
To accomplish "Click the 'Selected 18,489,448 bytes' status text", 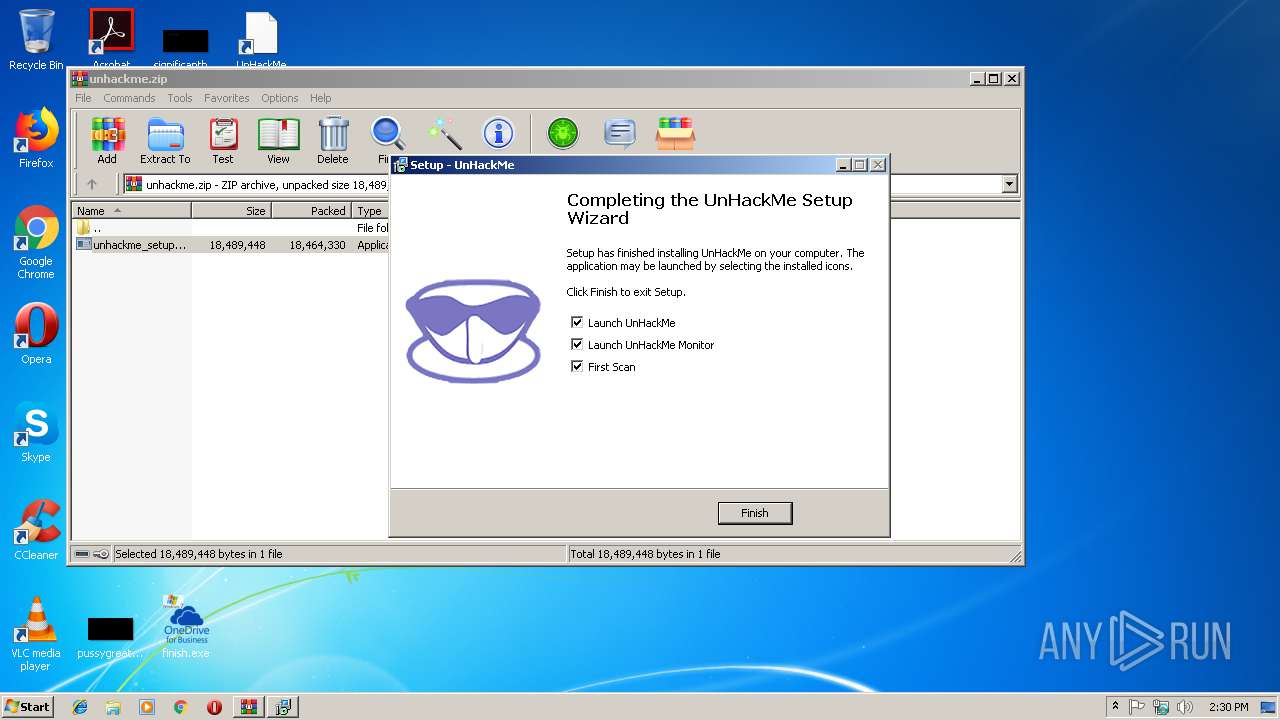I will click(x=198, y=554).
